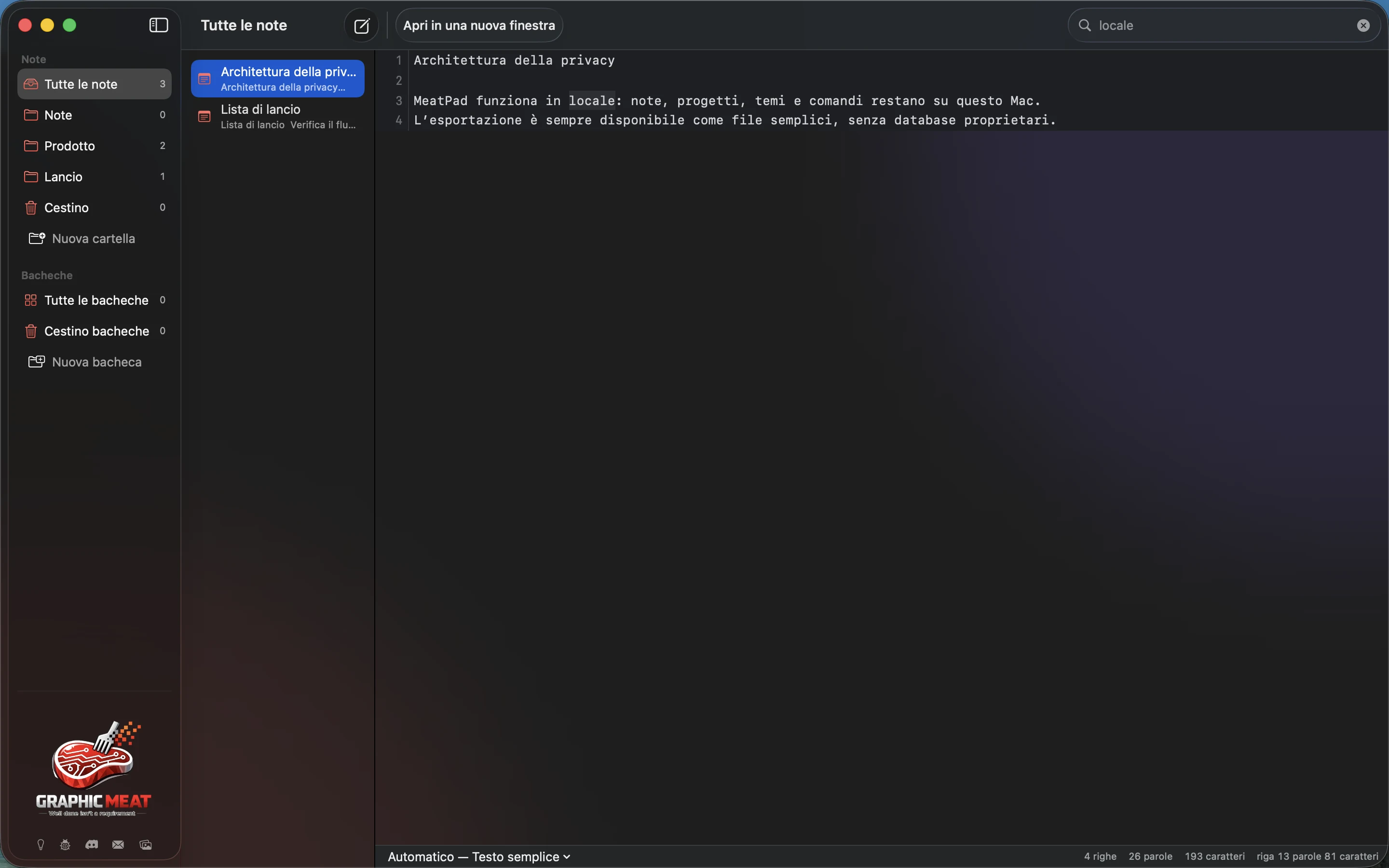Click editor line 'Architettura della privacy'
1389x868 pixels.
(514, 60)
